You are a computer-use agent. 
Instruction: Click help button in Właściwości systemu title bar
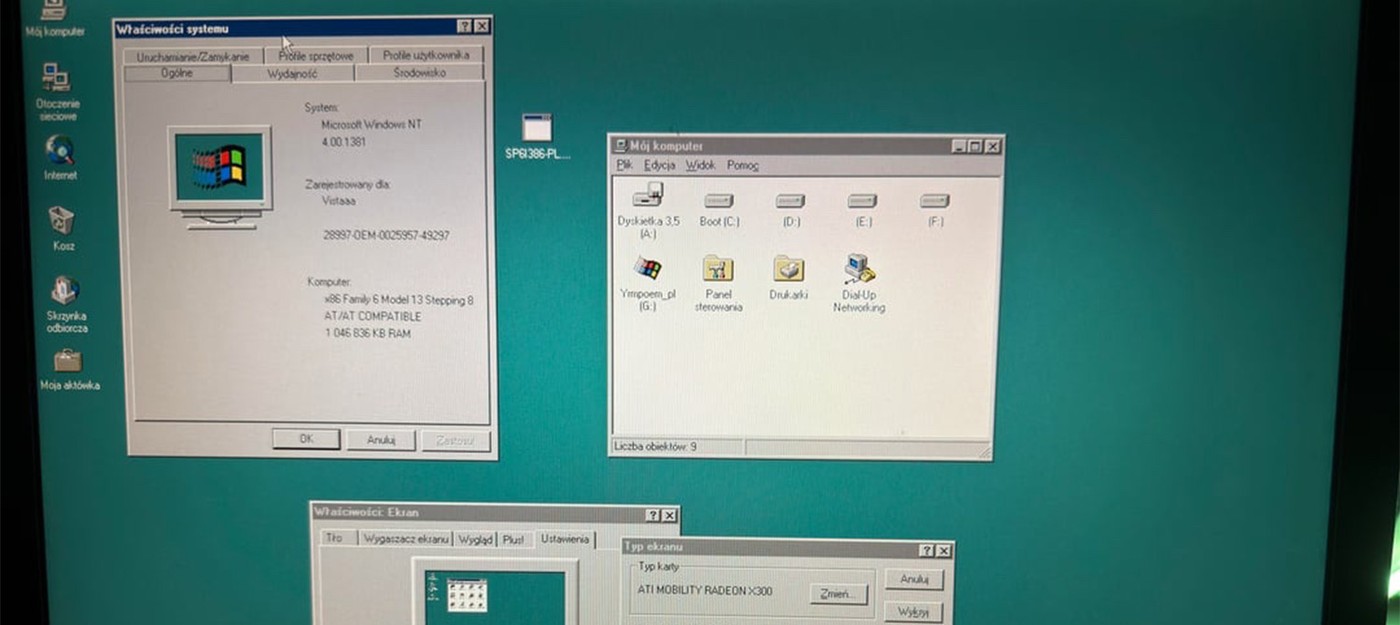pos(464,26)
